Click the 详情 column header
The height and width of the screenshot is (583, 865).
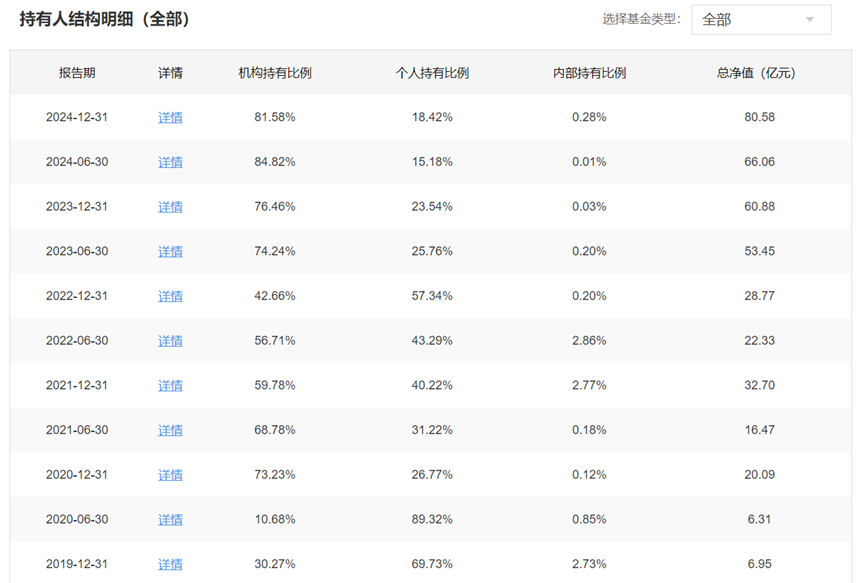[170, 73]
